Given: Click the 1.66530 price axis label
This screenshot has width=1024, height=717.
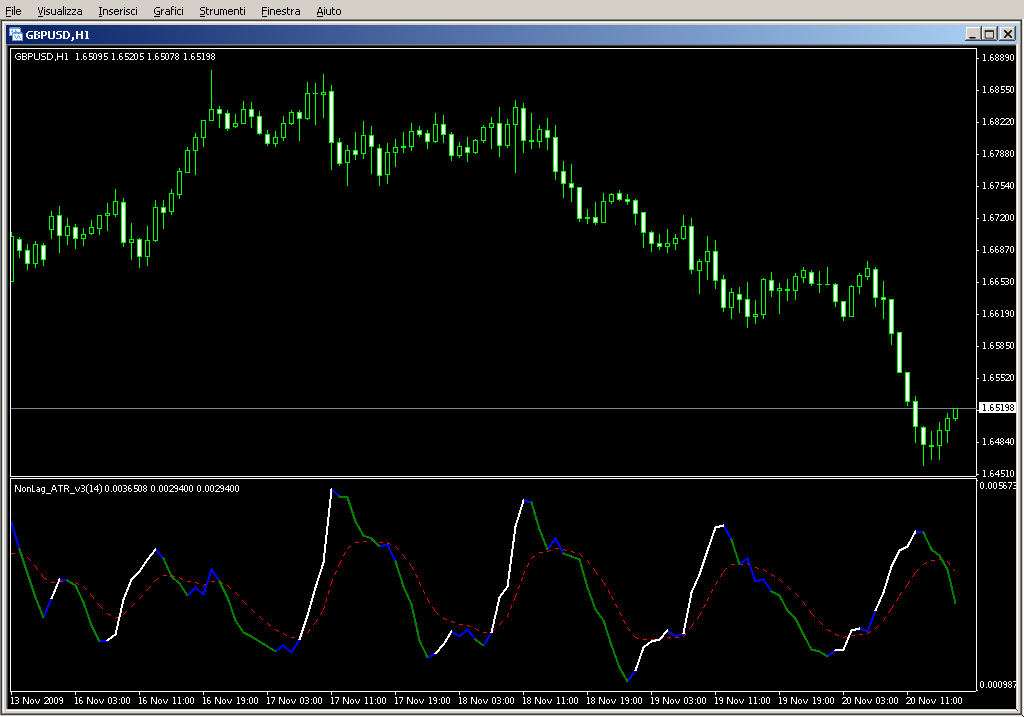Looking at the screenshot, I should (x=999, y=281).
